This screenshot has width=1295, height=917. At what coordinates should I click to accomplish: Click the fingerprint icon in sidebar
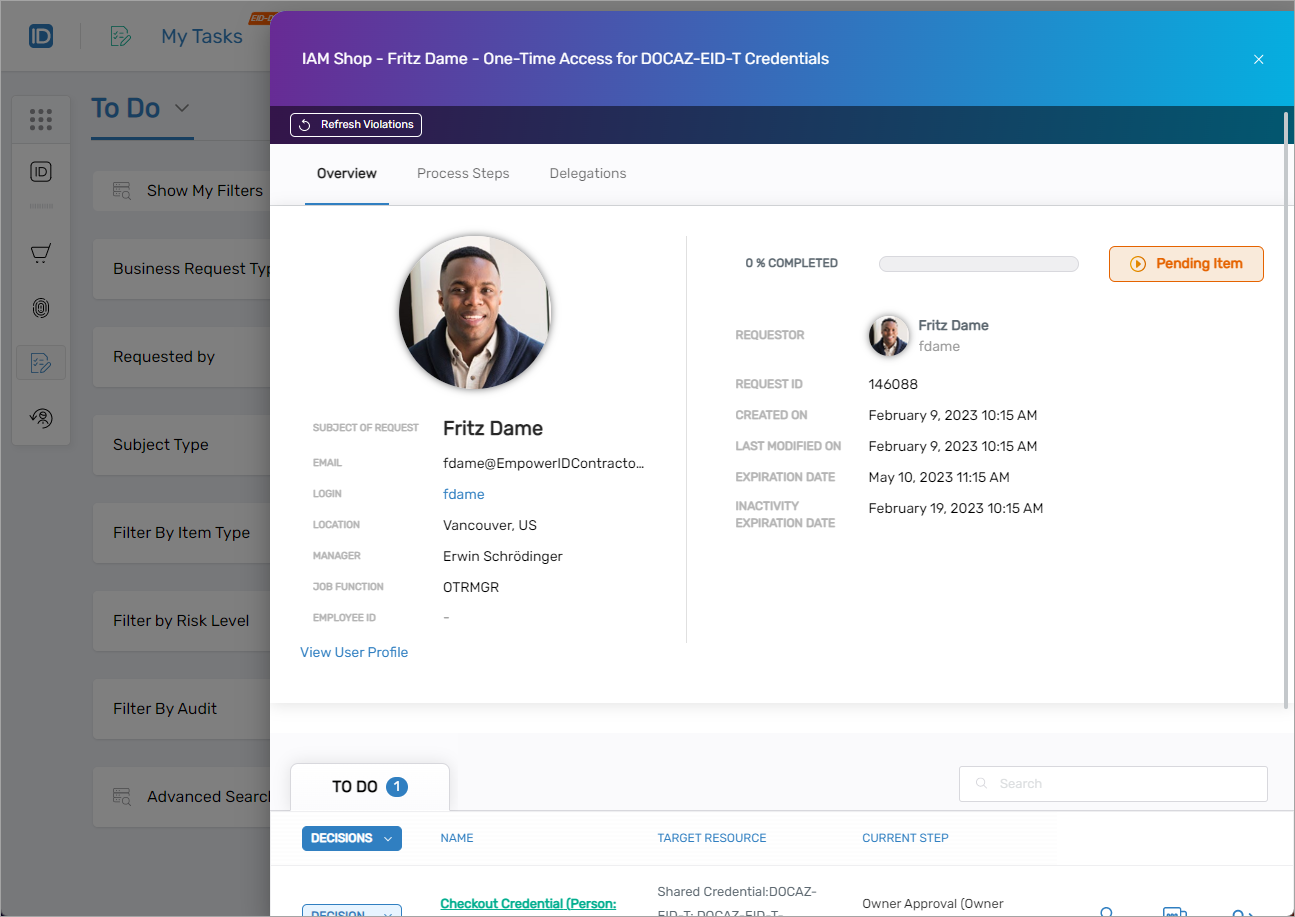[x=41, y=308]
